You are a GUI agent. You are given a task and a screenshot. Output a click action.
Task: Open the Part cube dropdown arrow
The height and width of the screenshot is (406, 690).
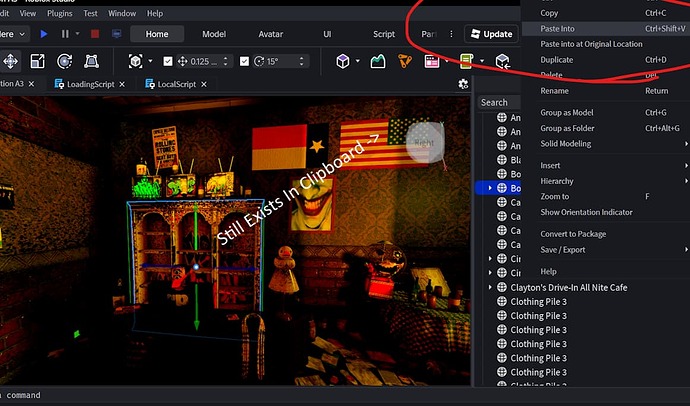coord(357,61)
